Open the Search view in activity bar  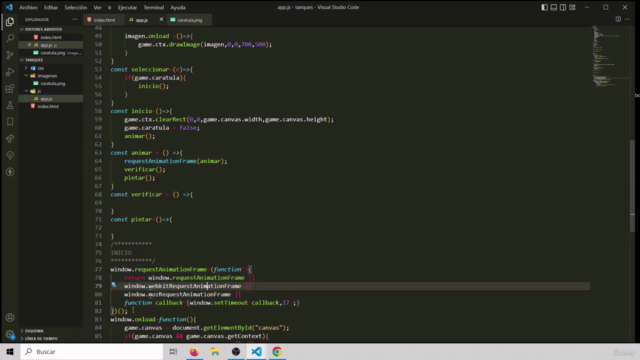point(10,38)
